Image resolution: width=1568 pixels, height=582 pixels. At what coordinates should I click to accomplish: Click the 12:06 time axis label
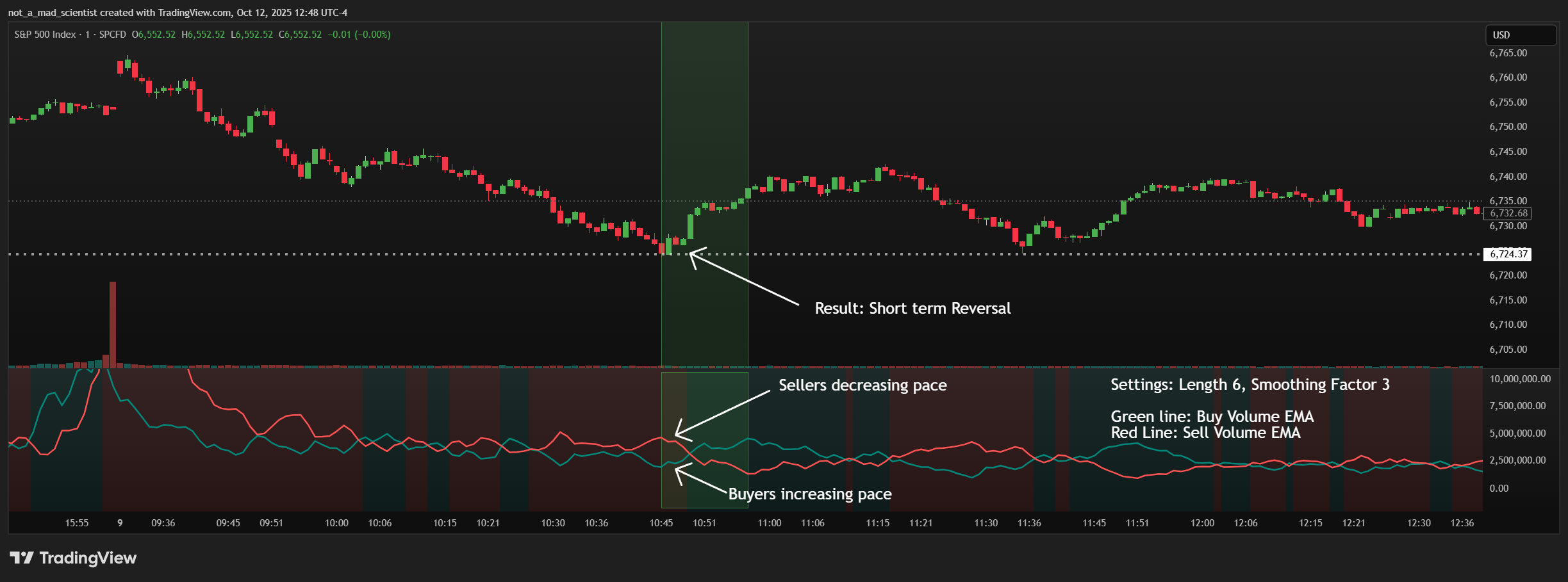click(1246, 523)
